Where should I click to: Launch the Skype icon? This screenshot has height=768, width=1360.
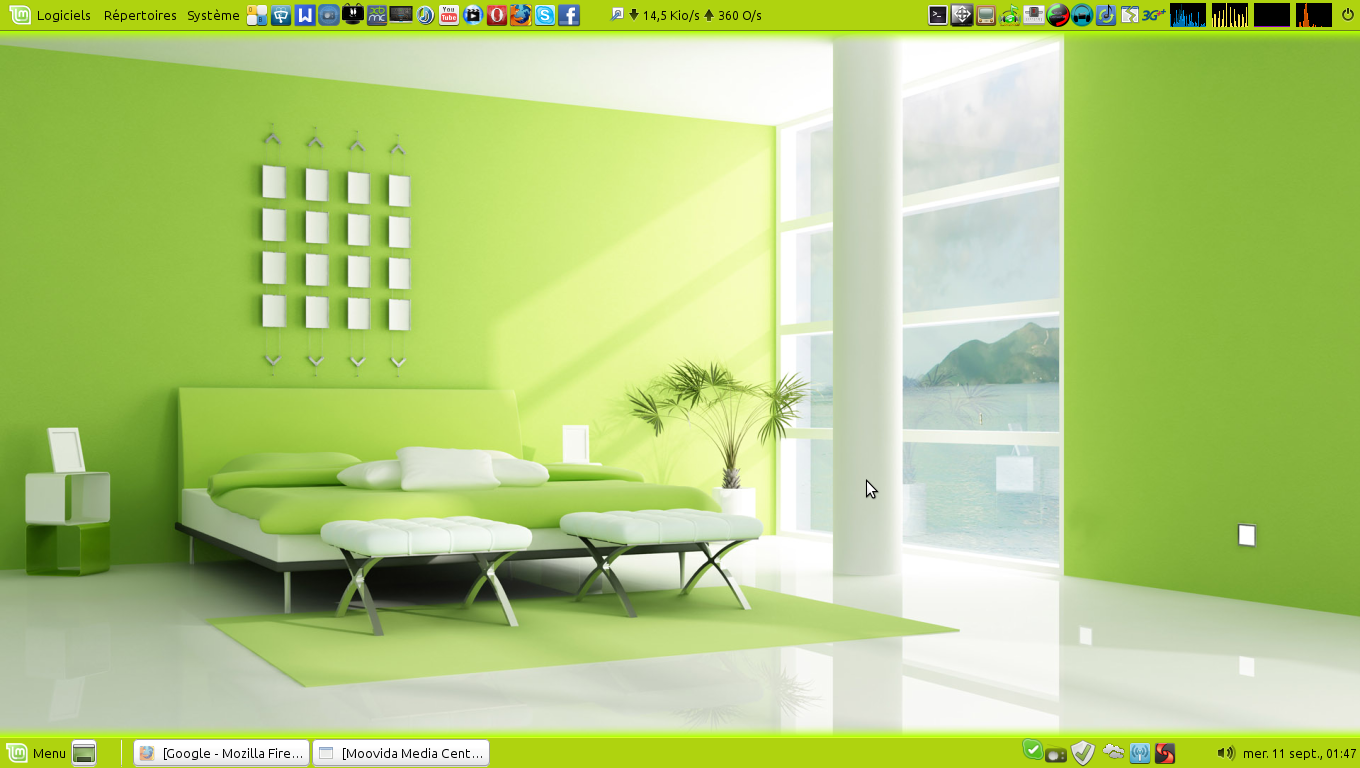pyautogui.click(x=545, y=15)
